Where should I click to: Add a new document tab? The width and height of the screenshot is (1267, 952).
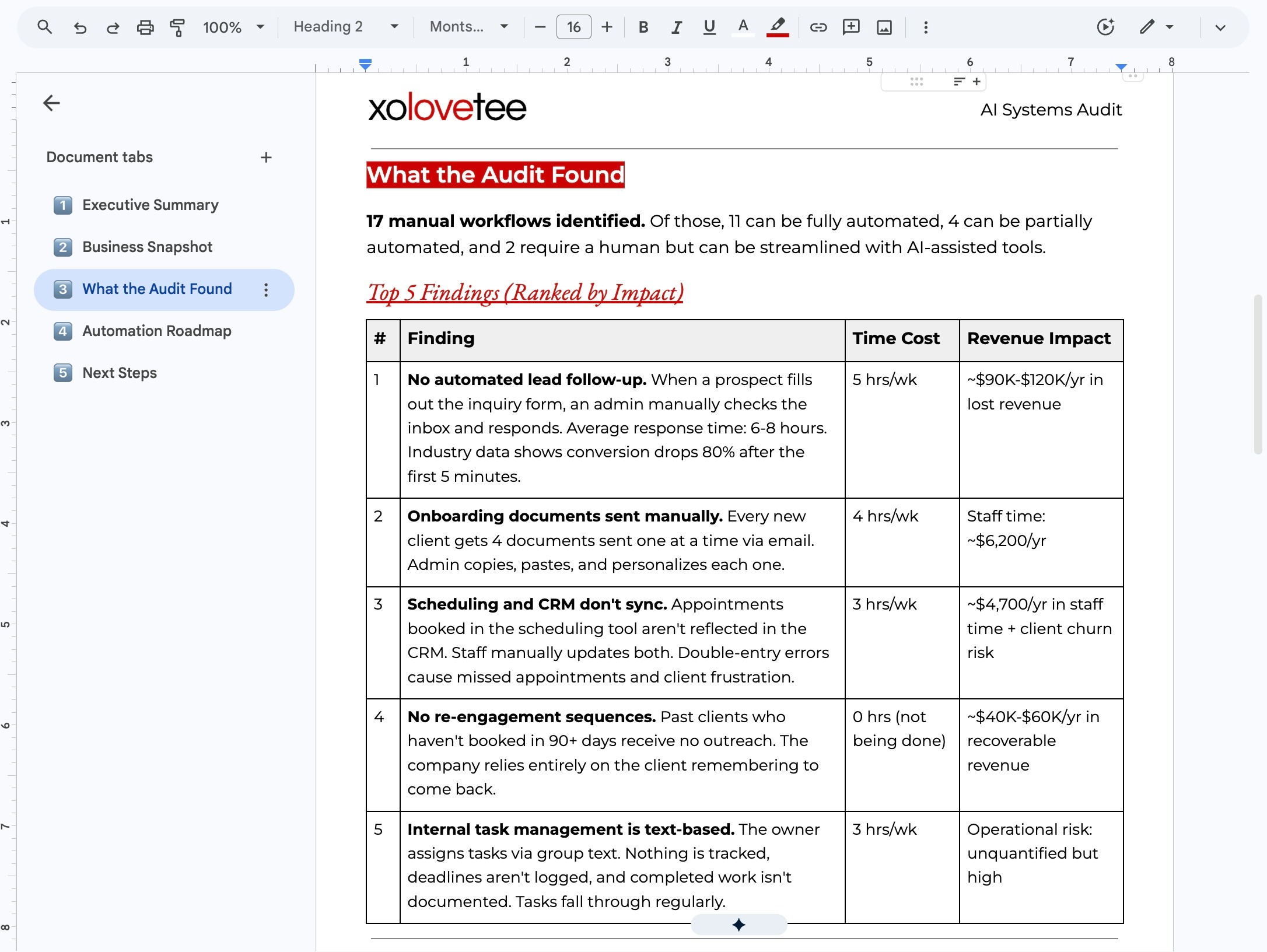(x=267, y=157)
